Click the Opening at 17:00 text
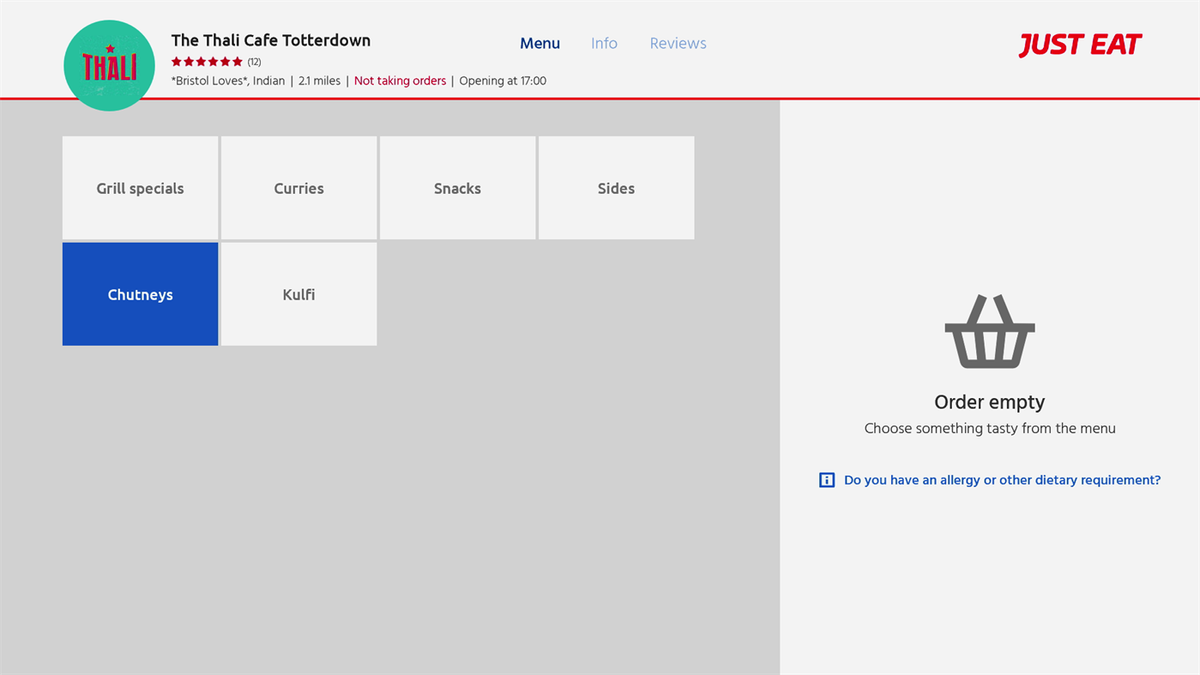 pos(503,81)
